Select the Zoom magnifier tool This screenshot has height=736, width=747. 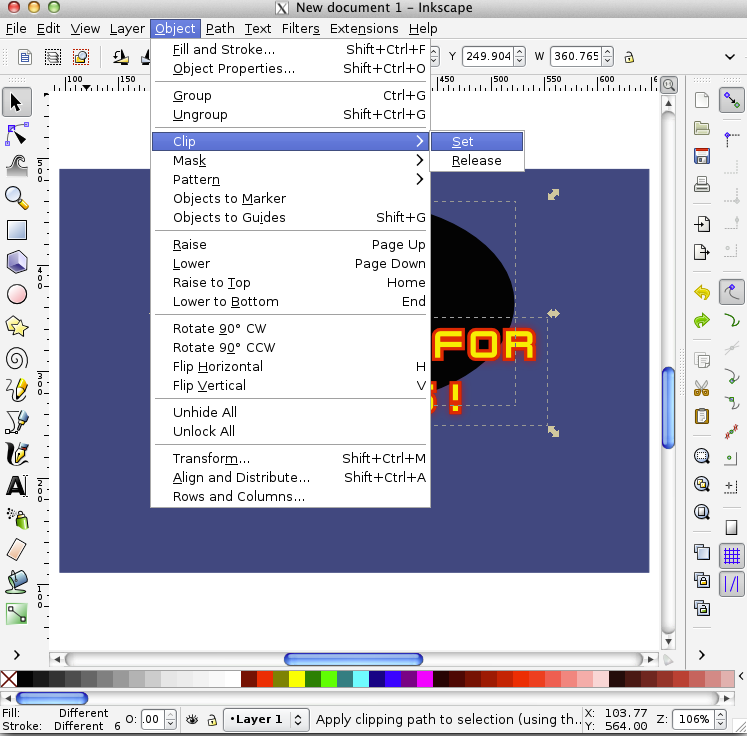[17, 197]
